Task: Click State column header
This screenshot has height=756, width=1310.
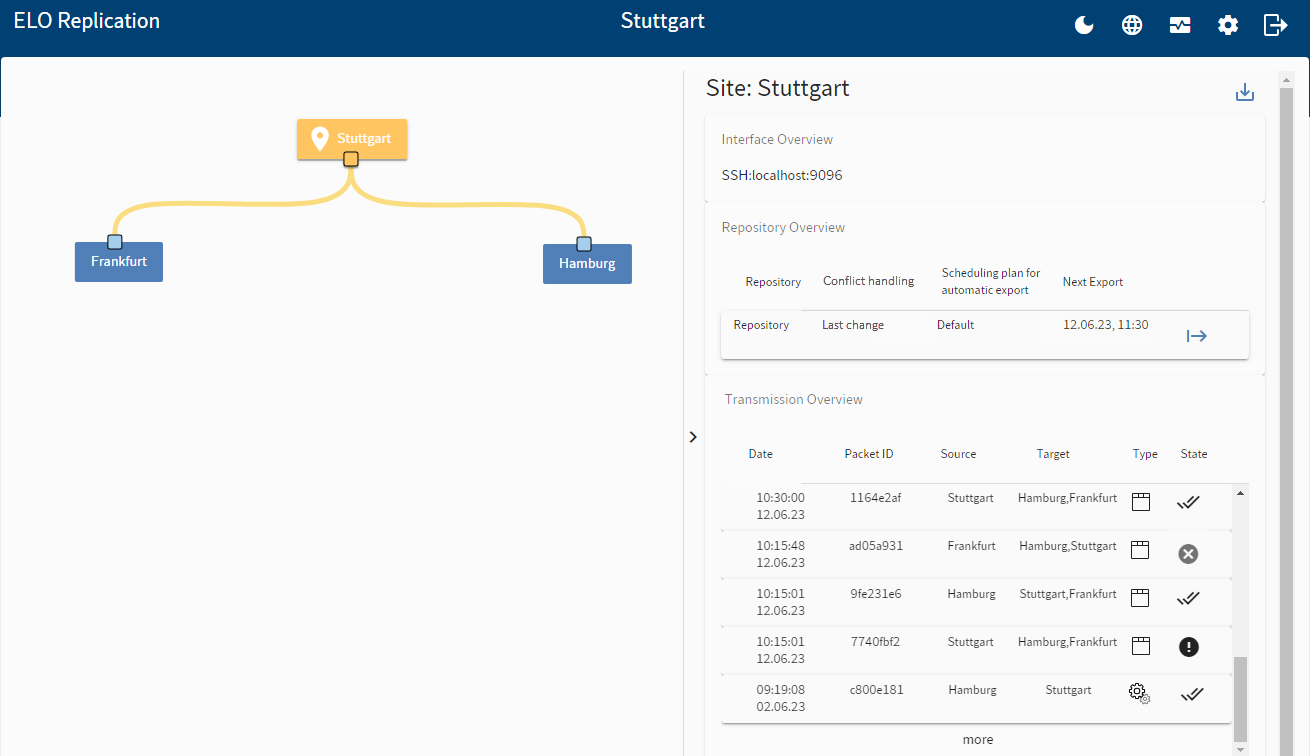Action: pyautogui.click(x=1194, y=454)
